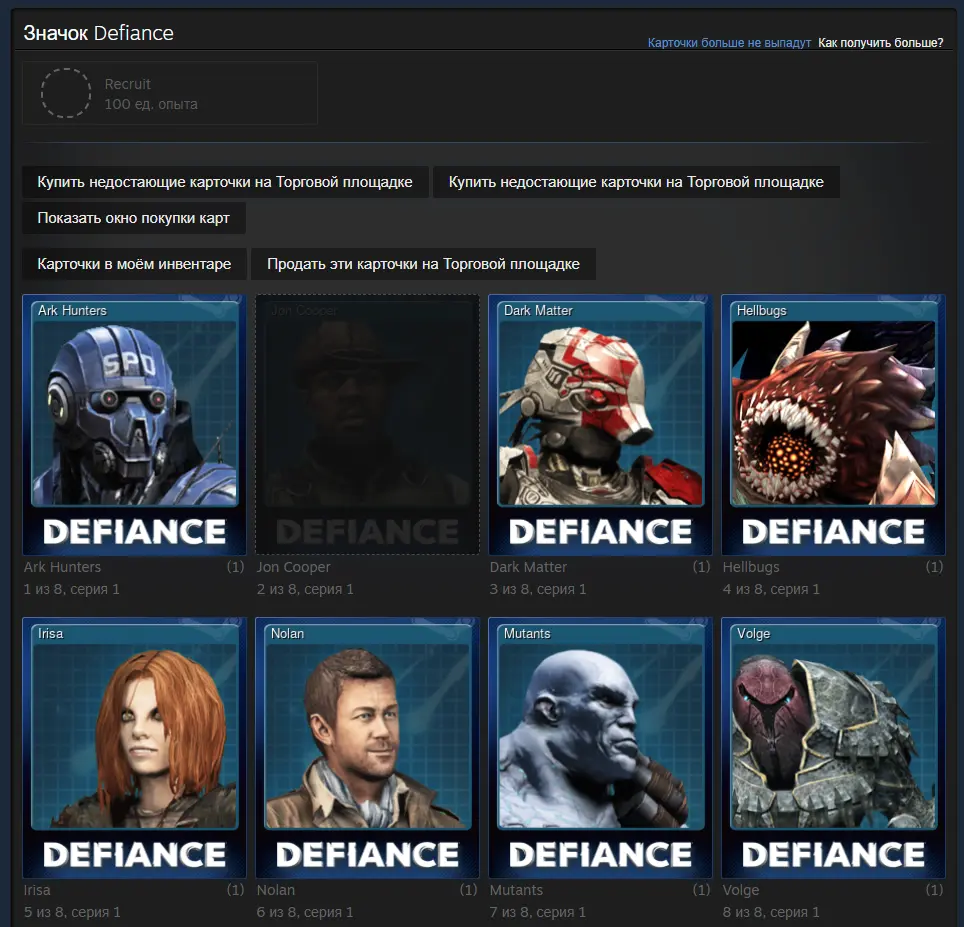
Task: Click '7 из 8, серия 1' text
Action: pos(537,912)
